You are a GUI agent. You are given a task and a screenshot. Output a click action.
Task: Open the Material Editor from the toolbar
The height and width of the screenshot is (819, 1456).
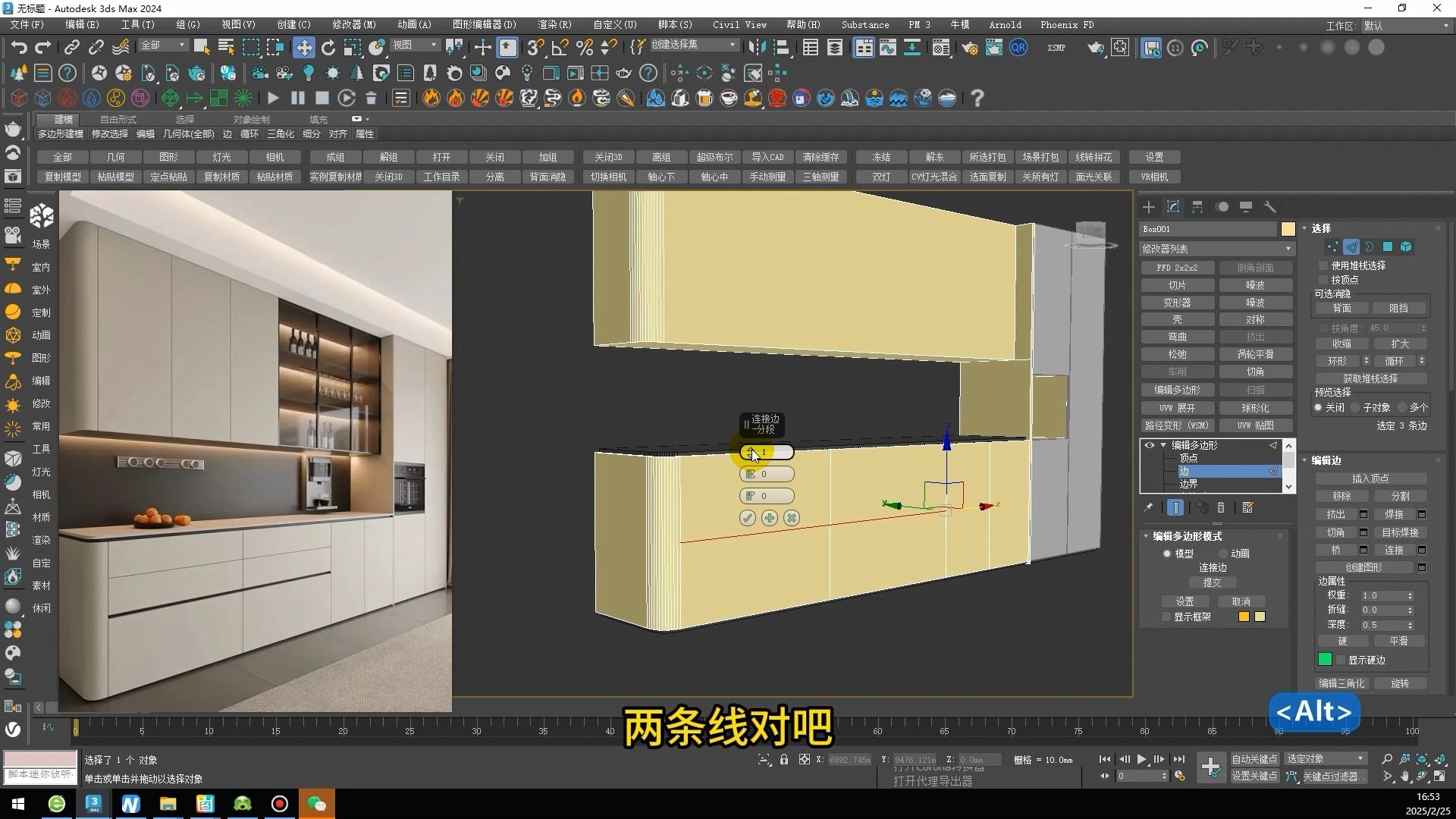tap(940, 48)
